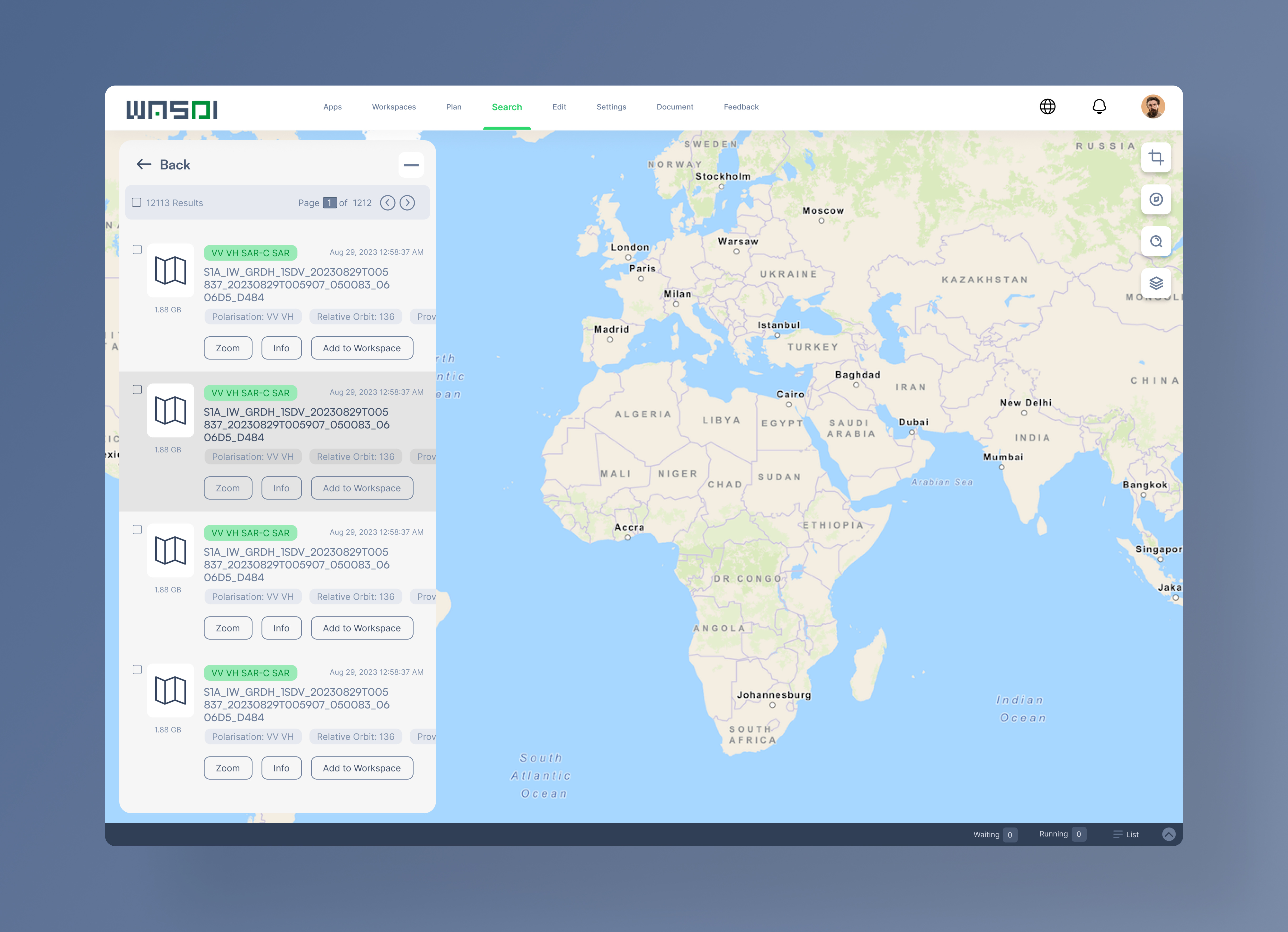Click the map search magnifier icon

(x=1156, y=241)
